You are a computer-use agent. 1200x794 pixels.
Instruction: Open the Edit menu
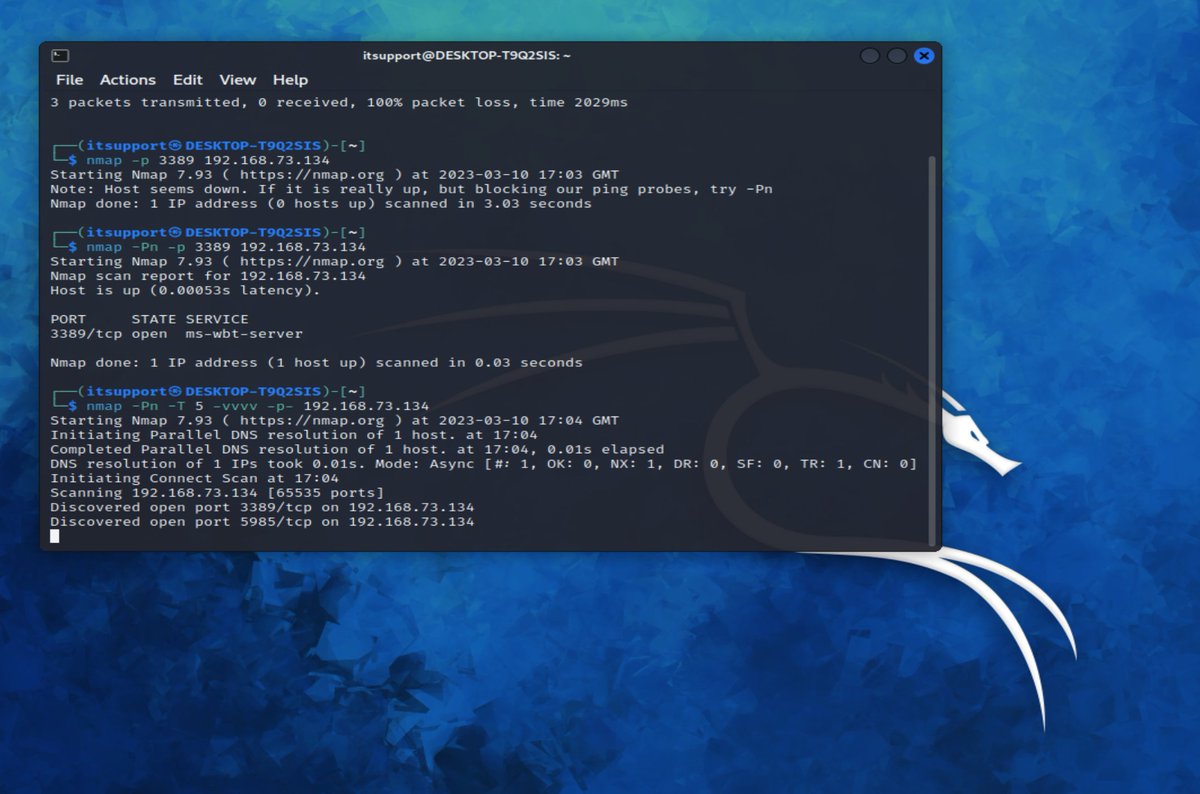click(x=187, y=80)
